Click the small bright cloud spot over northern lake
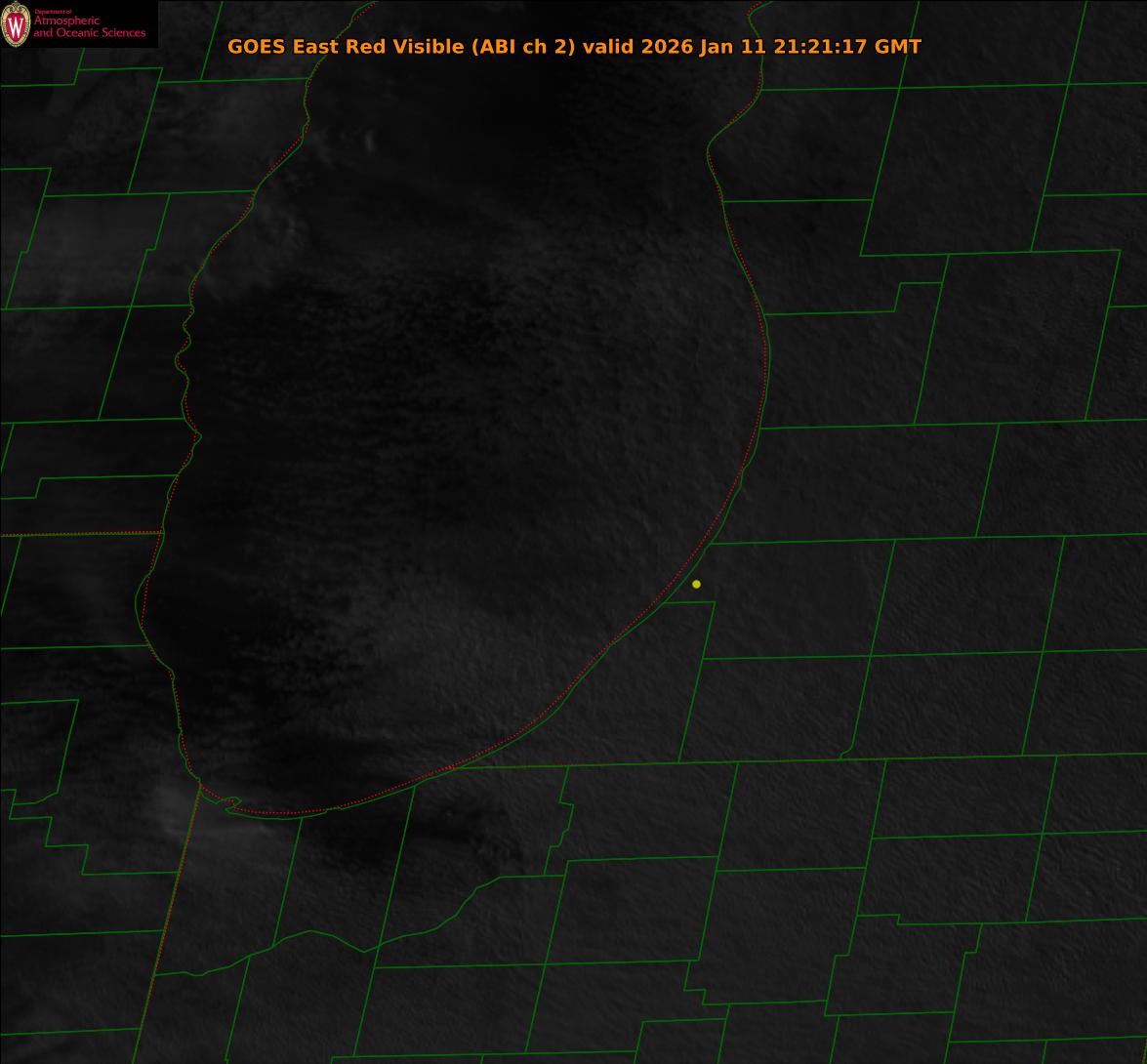The height and width of the screenshot is (1064, 1147). [369, 140]
